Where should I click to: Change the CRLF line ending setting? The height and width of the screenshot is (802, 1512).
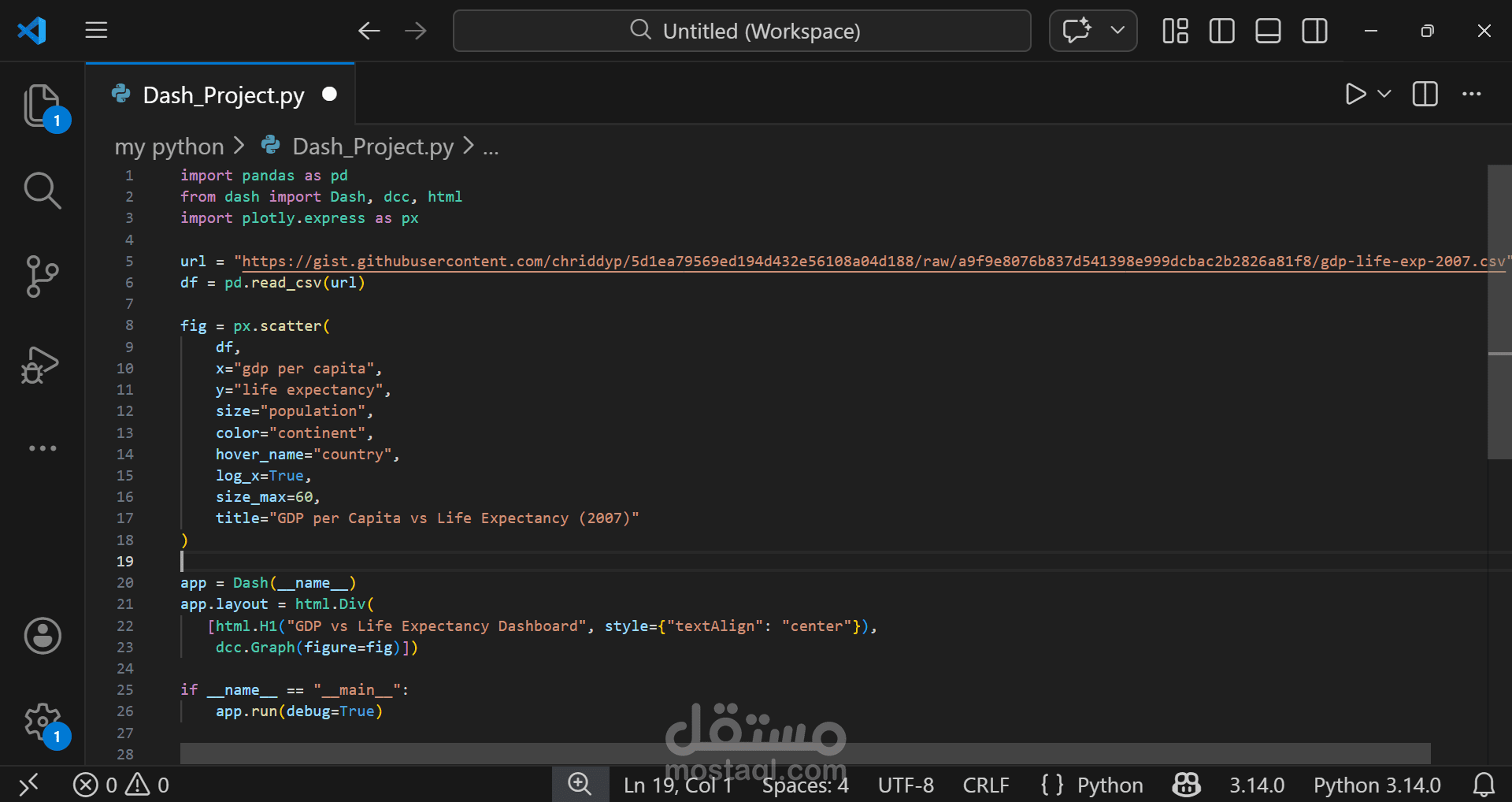click(x=986, y=785)
